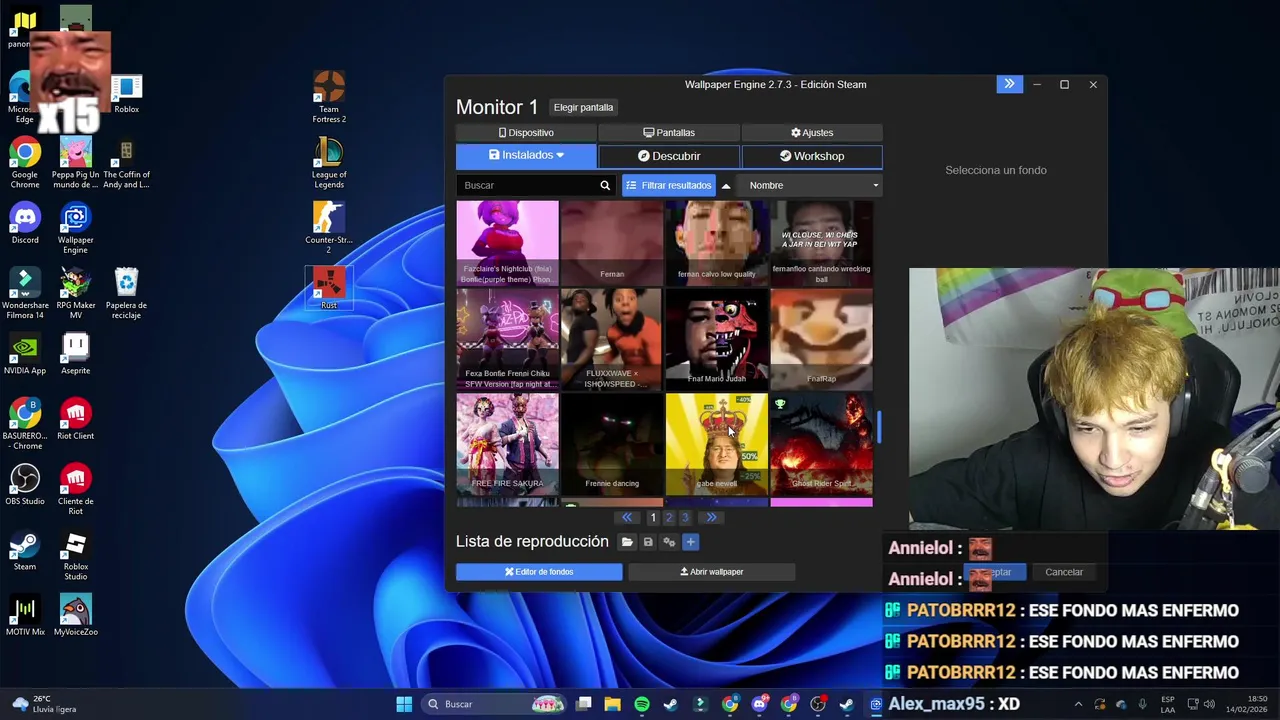This screenshot has width=1280, height=720.
Task: Open the playlist folder icon
Action: tap(627, 542)
